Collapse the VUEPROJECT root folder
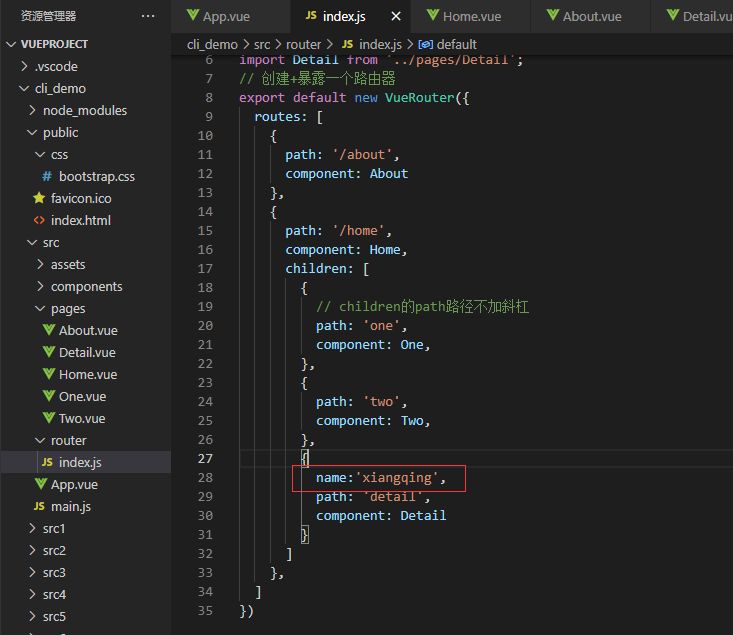Screen dimensions: 733x635 point(11,44)
